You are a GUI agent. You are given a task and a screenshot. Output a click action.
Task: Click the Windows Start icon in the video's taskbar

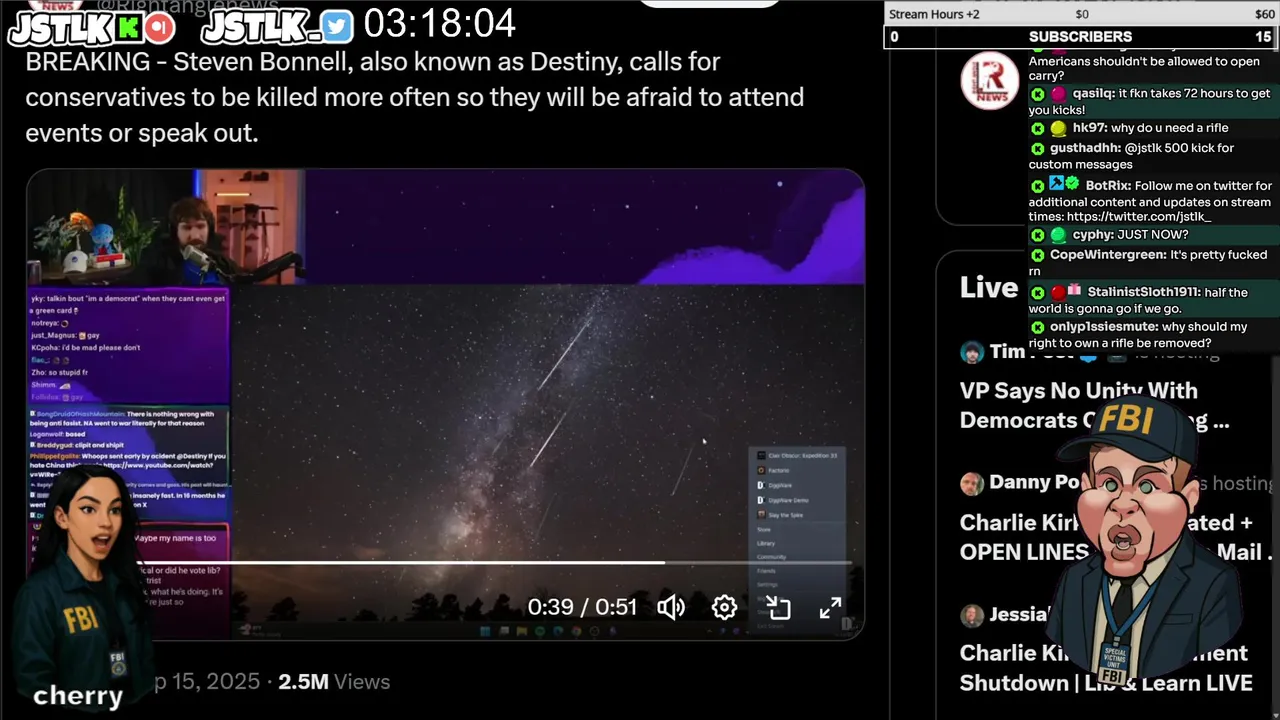pos(485,631)
